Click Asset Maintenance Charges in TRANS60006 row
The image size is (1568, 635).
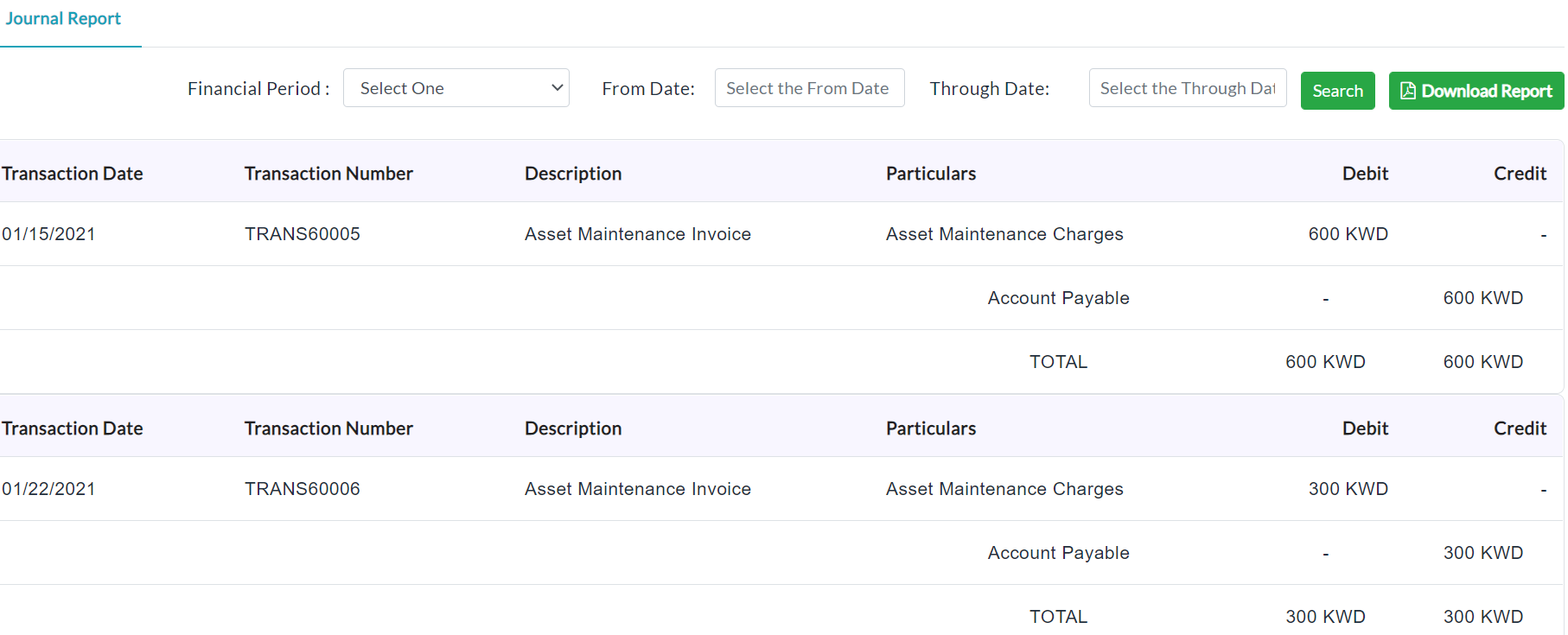(x=1004, y=489)
